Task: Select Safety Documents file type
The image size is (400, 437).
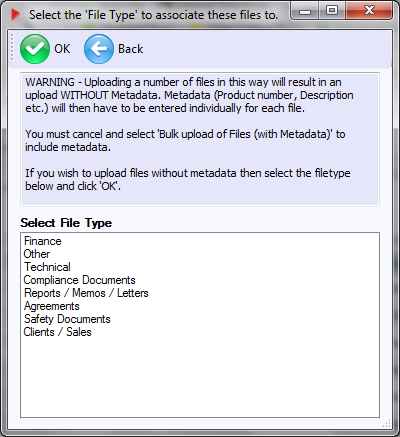Action: [x=67, y=319]
